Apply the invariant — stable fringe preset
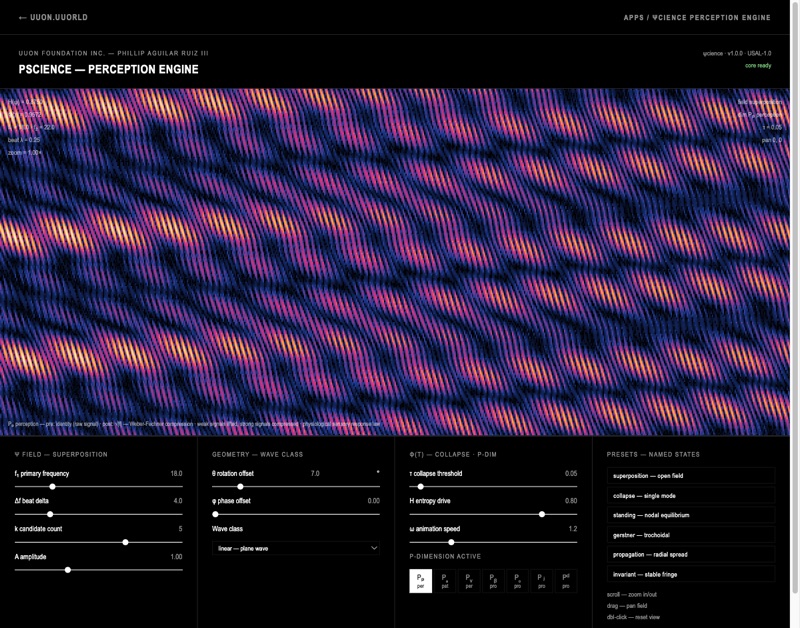 [691, 574]
